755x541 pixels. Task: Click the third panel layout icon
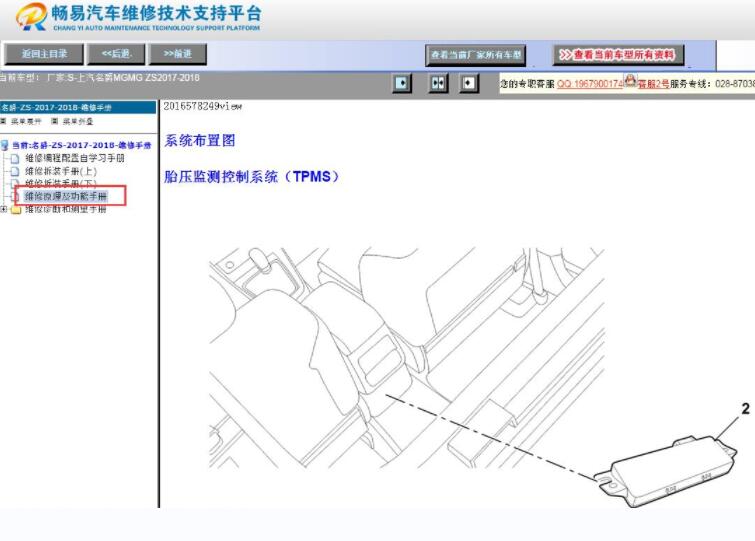point(469,83)
